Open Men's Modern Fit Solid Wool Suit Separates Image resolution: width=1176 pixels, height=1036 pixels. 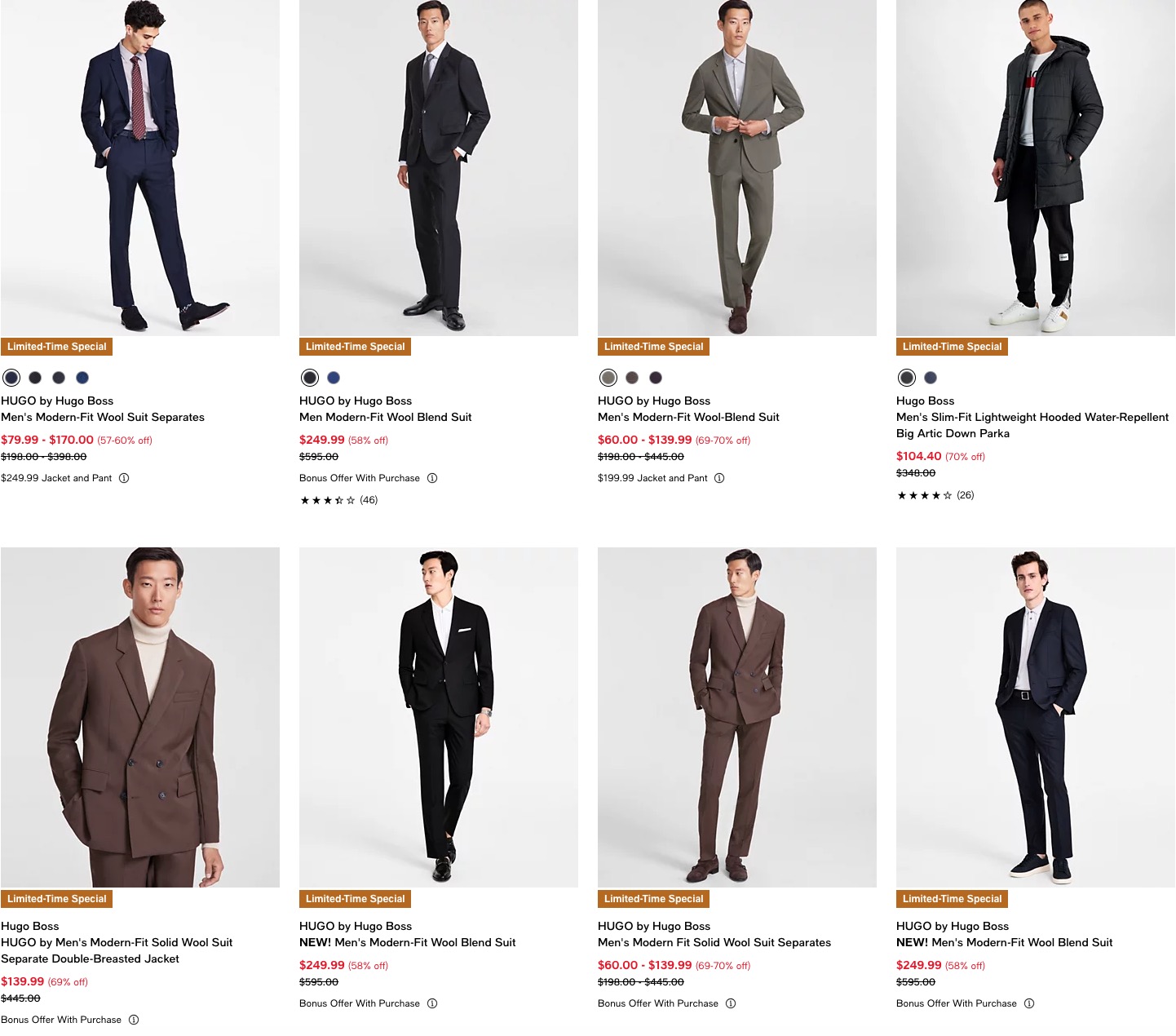point(714,942)
